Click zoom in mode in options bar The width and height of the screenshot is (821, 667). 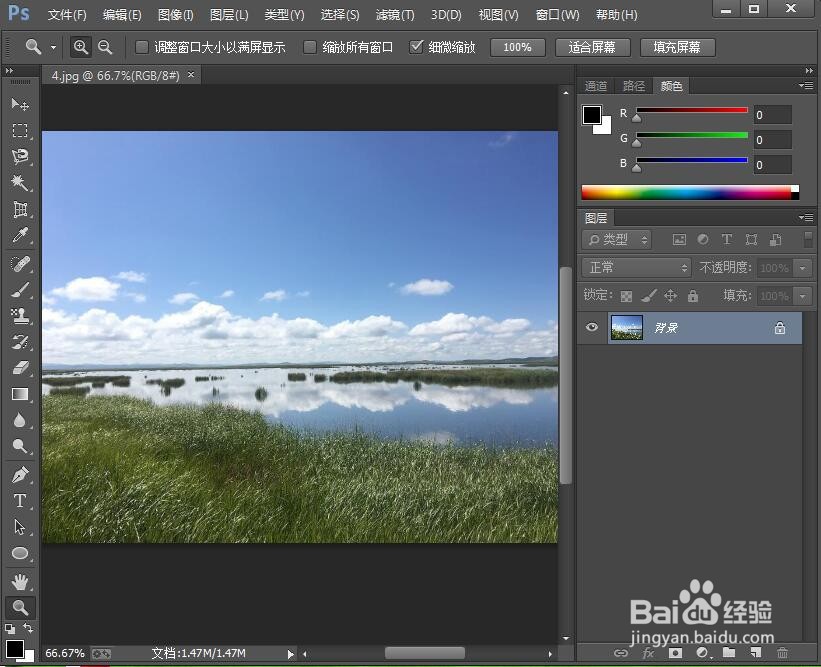(81, 47)
